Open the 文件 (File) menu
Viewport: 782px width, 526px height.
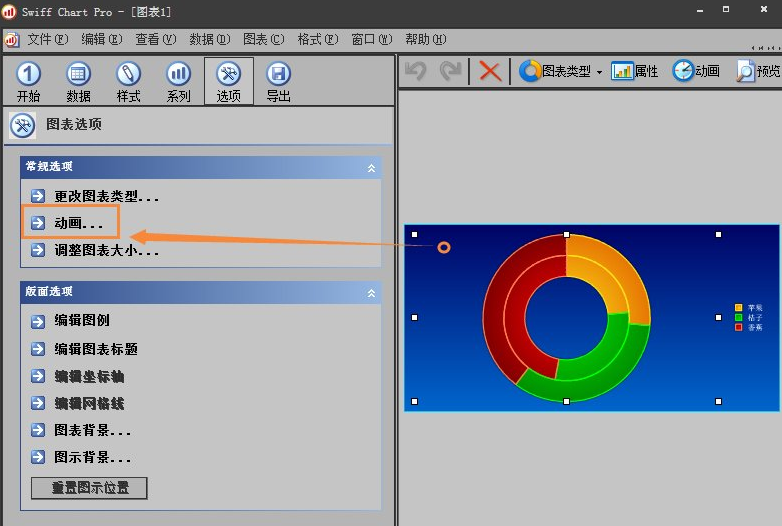point(47,39)
